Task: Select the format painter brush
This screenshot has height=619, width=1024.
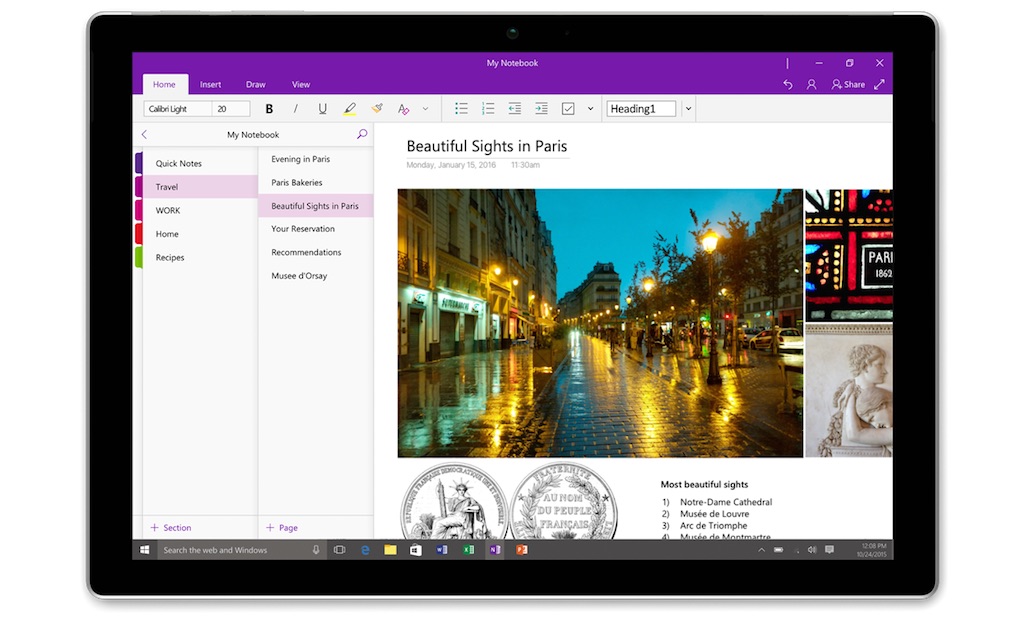Action: (377, 109)
